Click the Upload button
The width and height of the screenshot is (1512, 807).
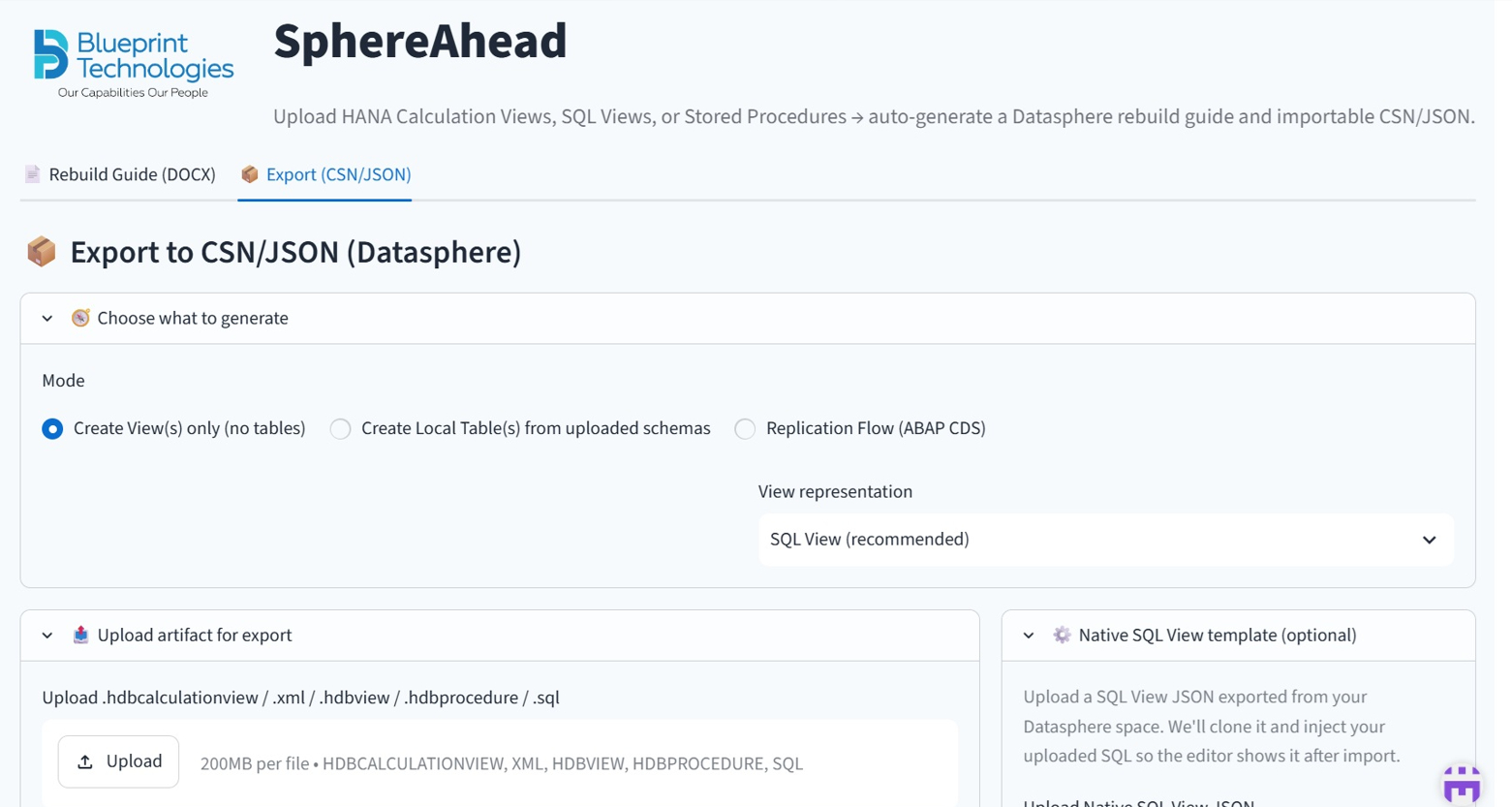click(x=118, y=761)
